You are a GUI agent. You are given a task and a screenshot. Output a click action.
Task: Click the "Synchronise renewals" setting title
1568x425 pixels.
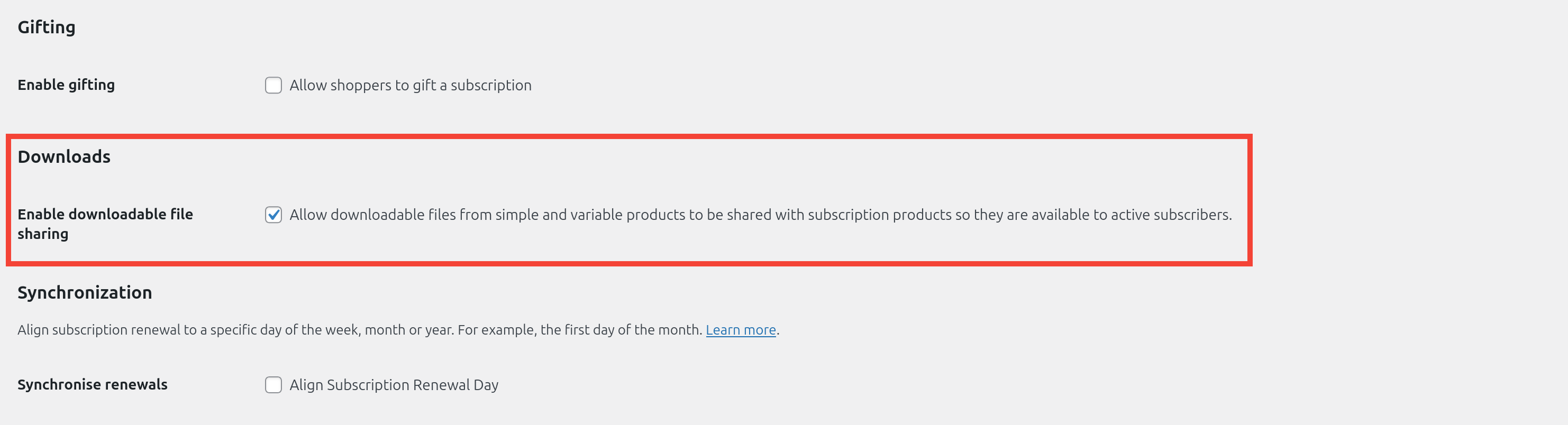92,384
